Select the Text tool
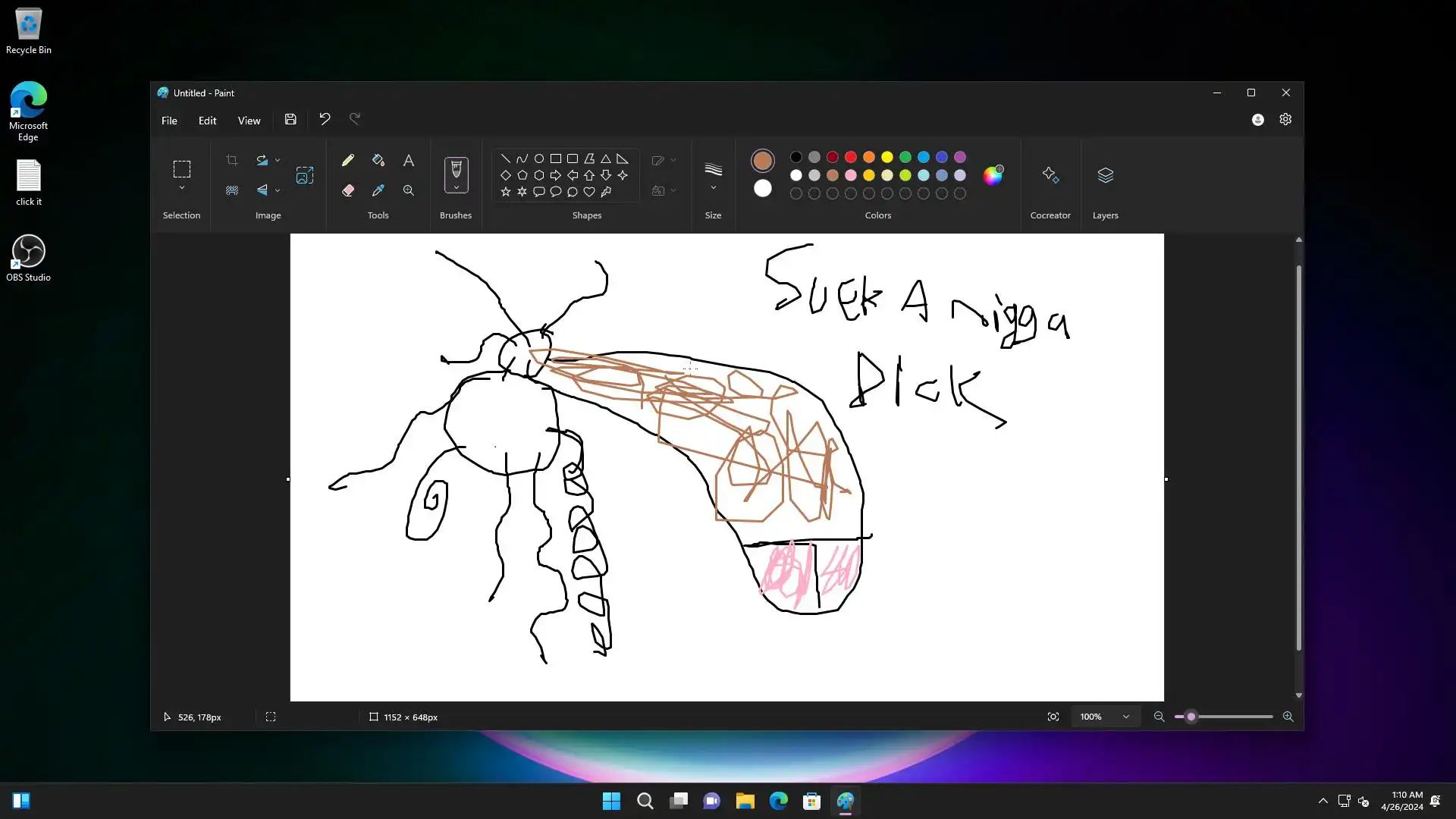 [x=409, y=160]
